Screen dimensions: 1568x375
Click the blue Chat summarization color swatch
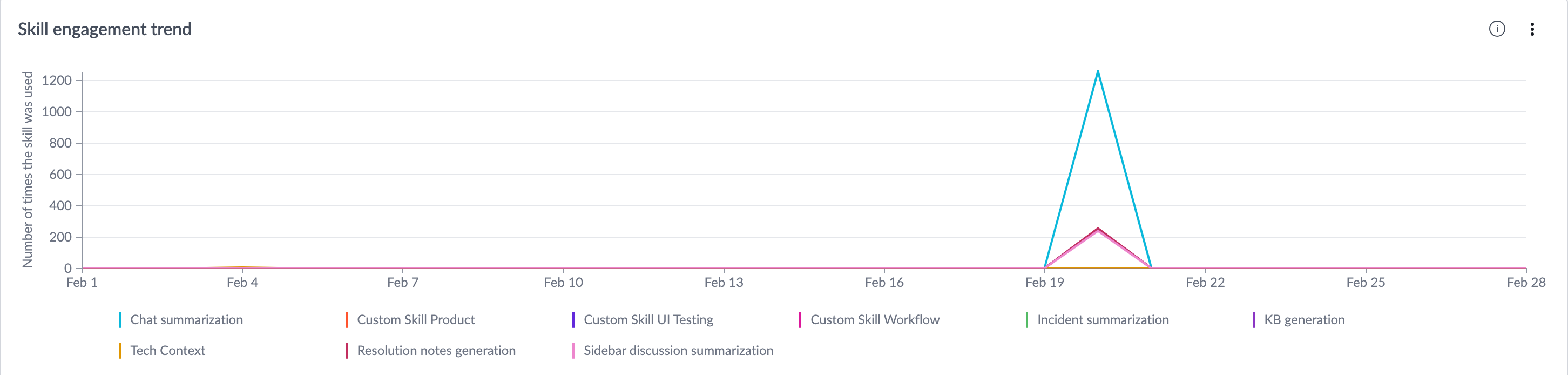[x=120, y=319]
